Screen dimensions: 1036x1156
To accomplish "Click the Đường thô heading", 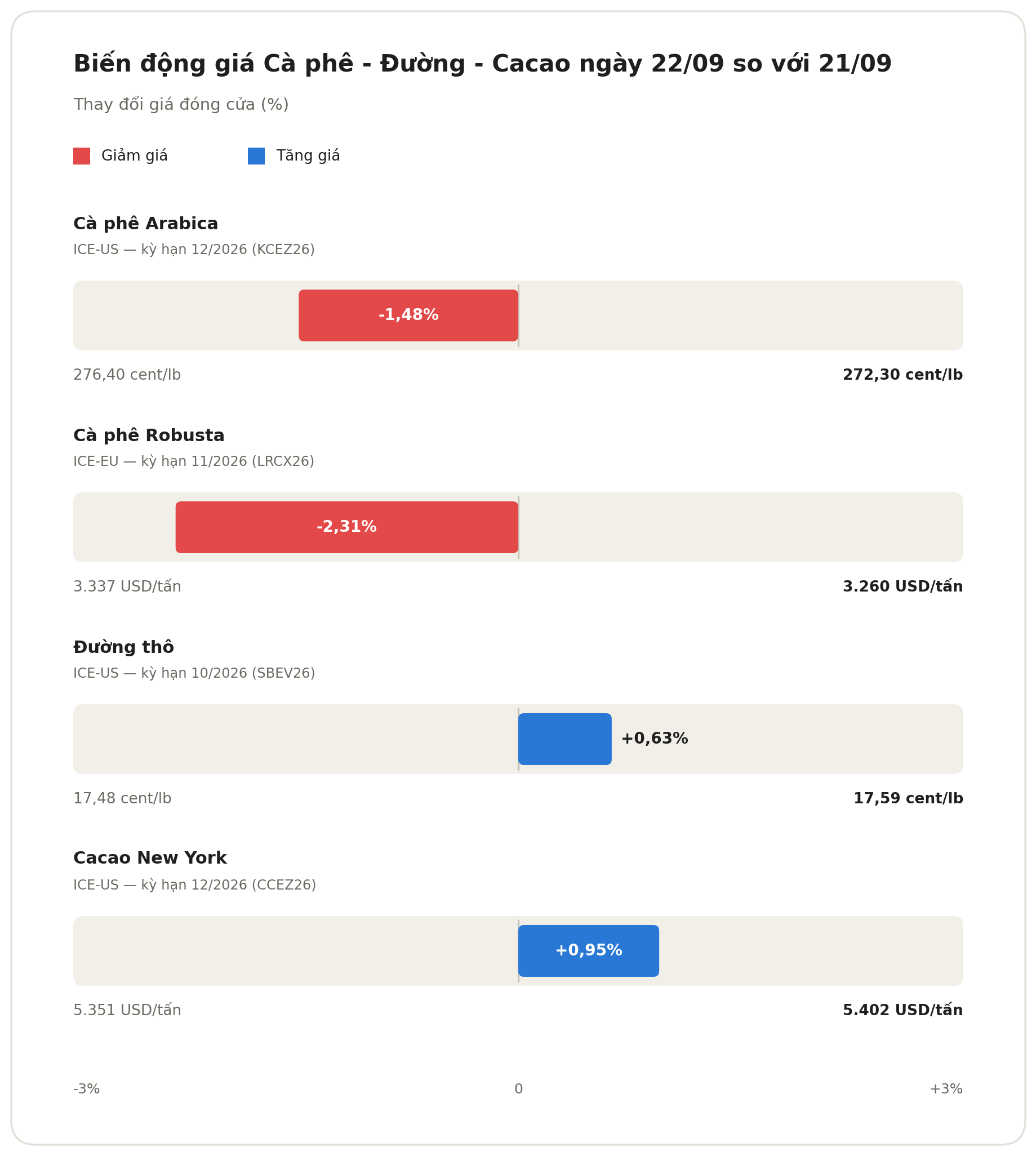I will pyautogui.click(x=123, y=647).
